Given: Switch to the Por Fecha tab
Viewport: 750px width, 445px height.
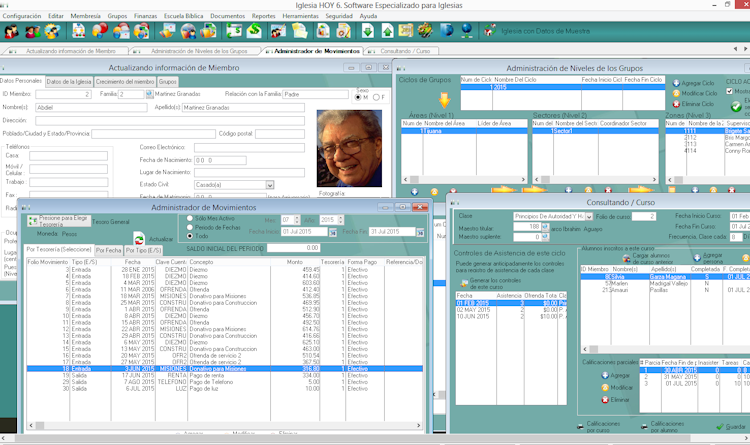Looking at the screenshot, I should (x=110, y=249).
